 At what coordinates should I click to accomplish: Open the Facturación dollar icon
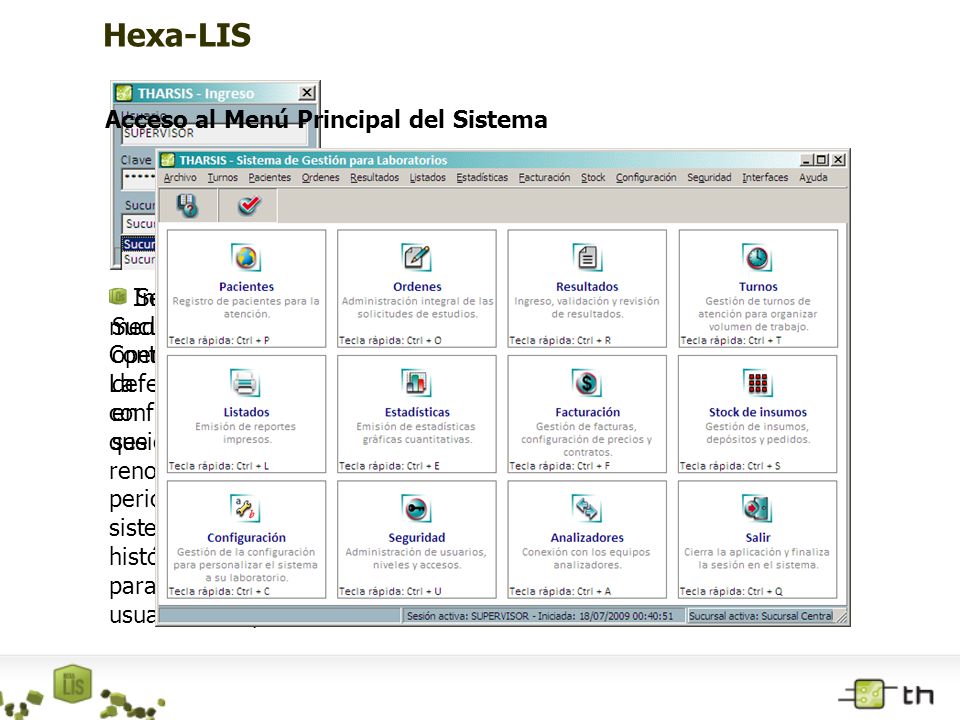(587, 383)
